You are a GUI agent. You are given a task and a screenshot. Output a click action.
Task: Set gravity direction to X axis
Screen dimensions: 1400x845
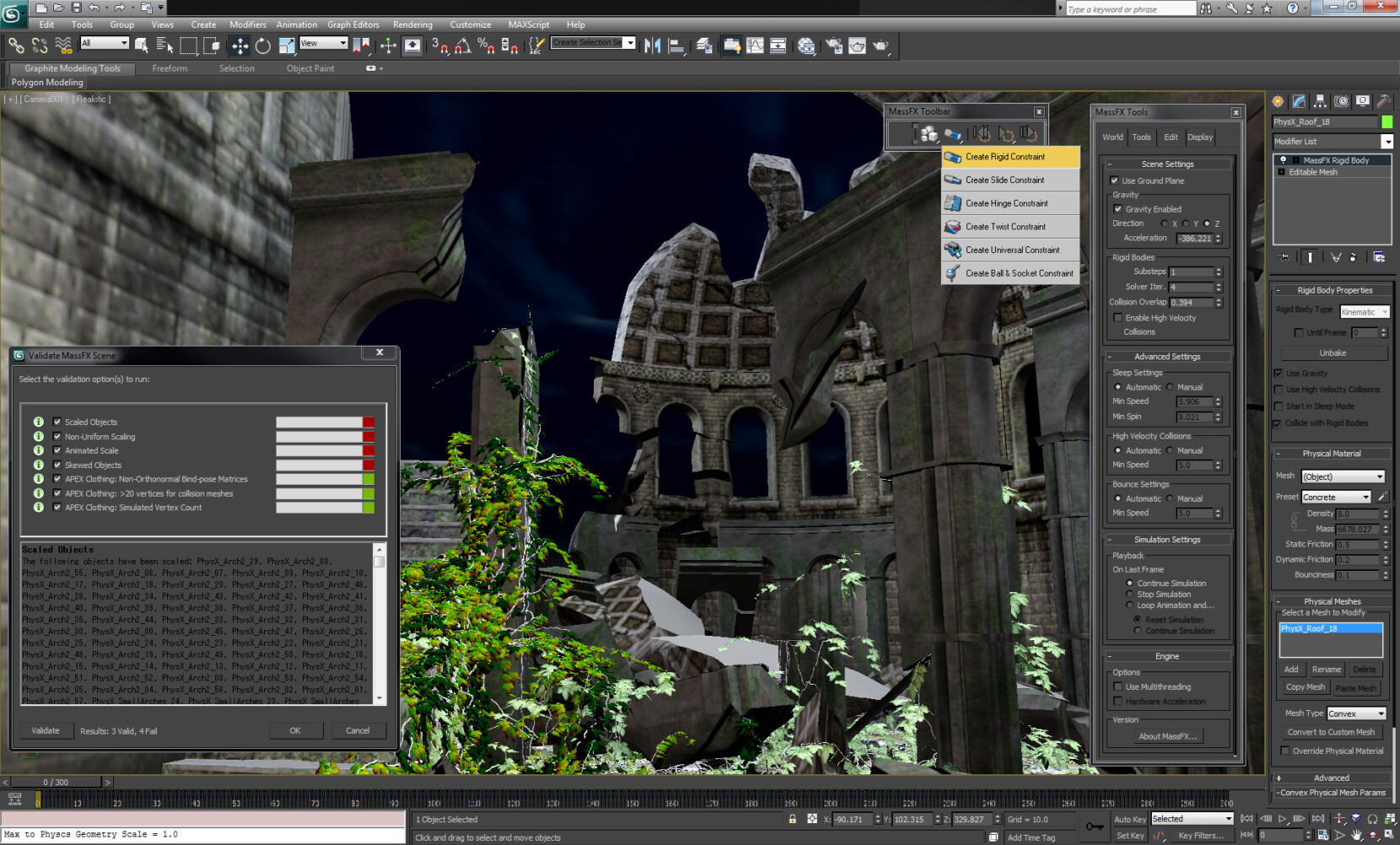pos(1165,223)
